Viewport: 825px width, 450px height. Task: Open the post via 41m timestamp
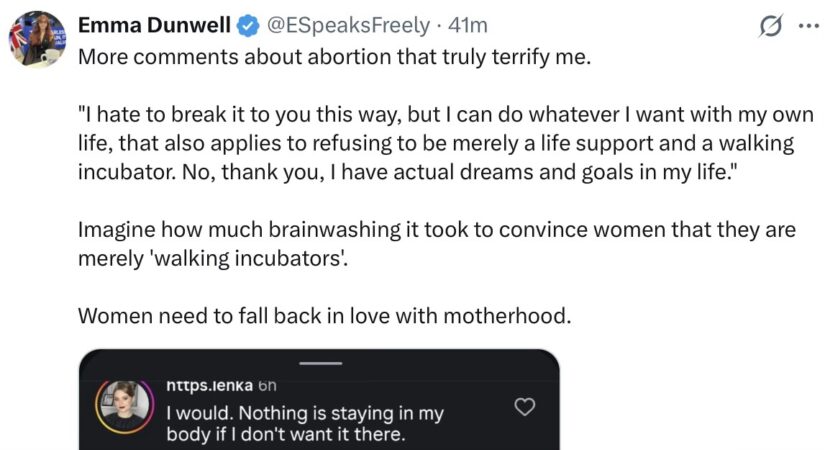pyautogui.click(x=468, y=25)
